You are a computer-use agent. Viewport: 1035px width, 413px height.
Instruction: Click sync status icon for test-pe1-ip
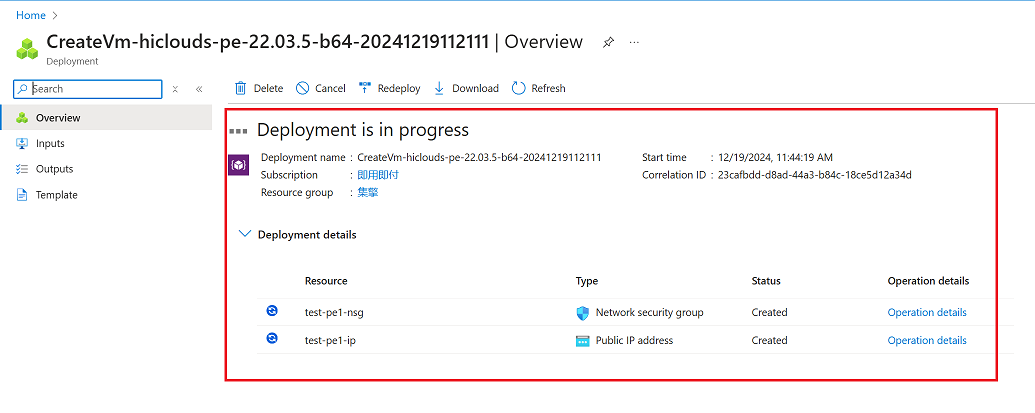pyautogui.click(x=272, y=338)
